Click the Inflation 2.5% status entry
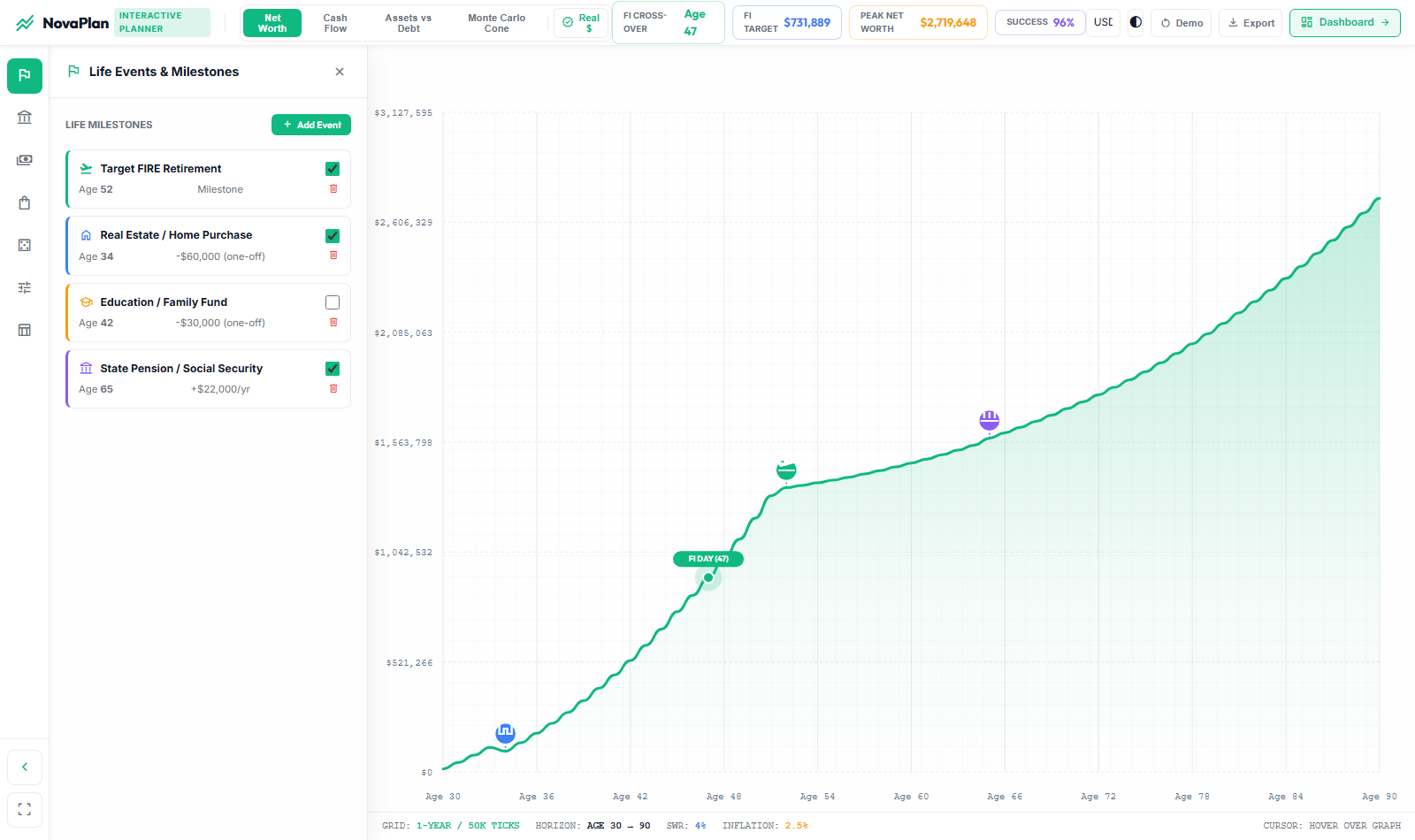Image resolution: width=1415 pixels, height=840 pixels. click(765, 826)
